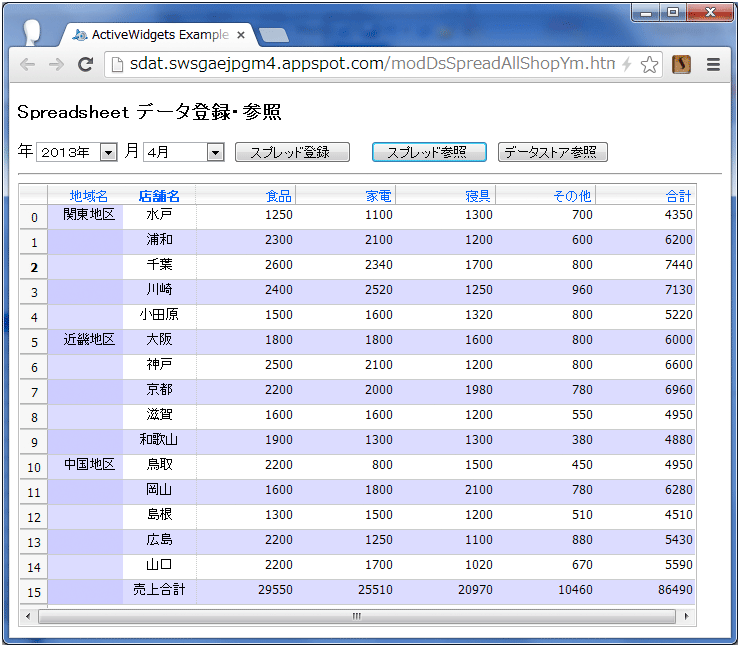The image size is (738, 647).
Task: Go back with the browser back arrow
Action: (27, 64)
